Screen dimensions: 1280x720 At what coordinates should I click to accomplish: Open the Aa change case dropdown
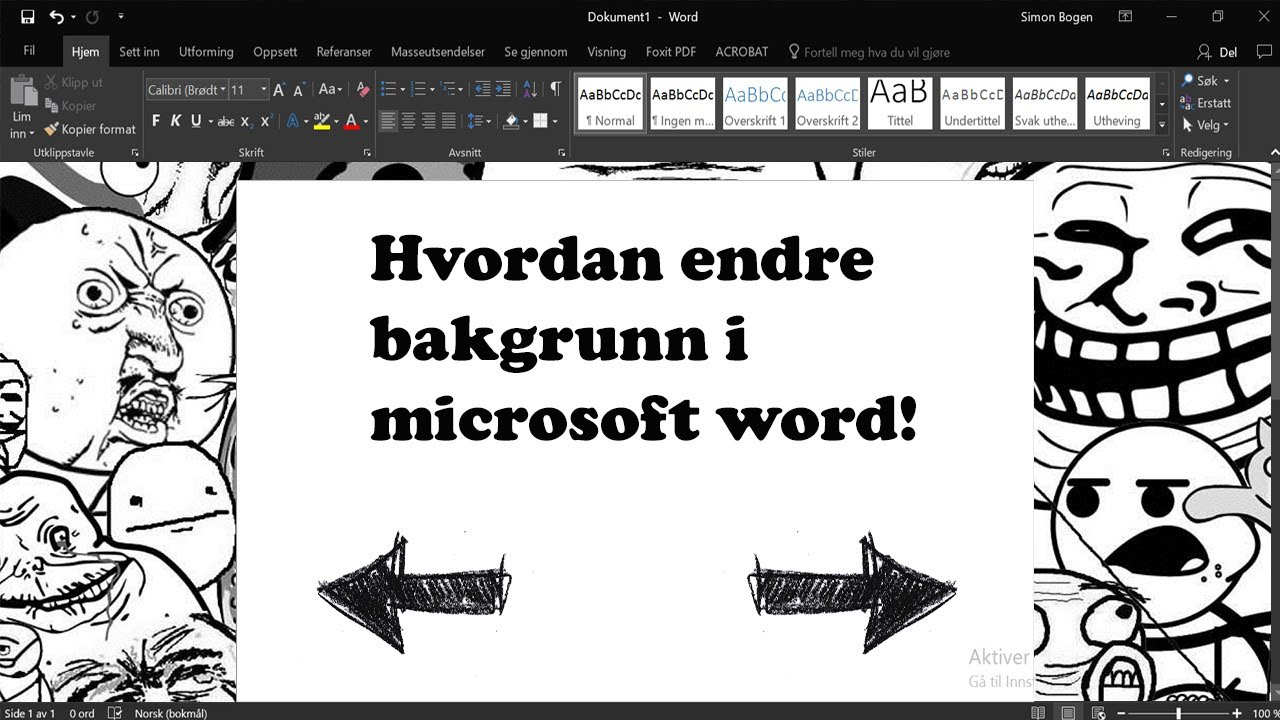coord(330,90)
